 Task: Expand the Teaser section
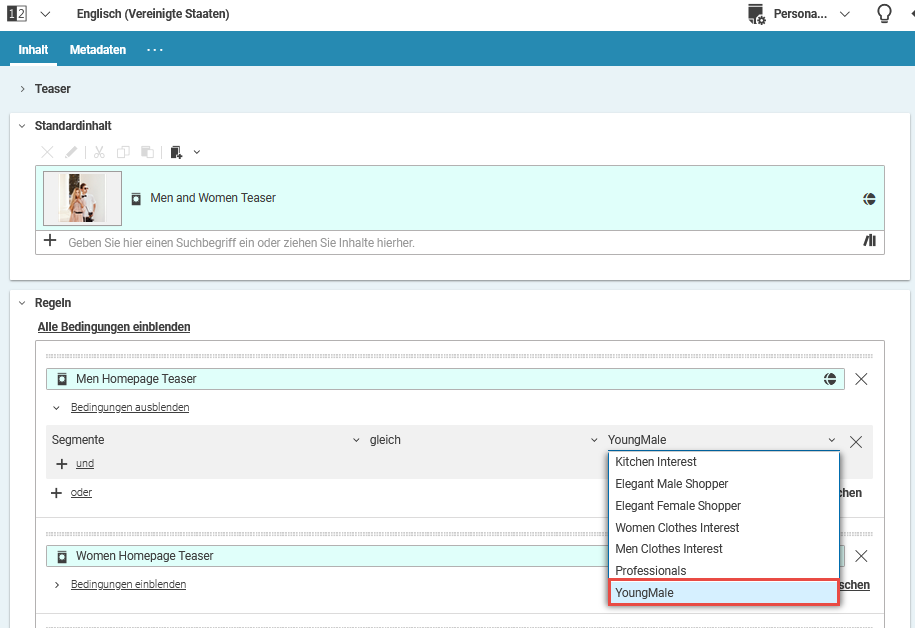[x=22, y=89]
